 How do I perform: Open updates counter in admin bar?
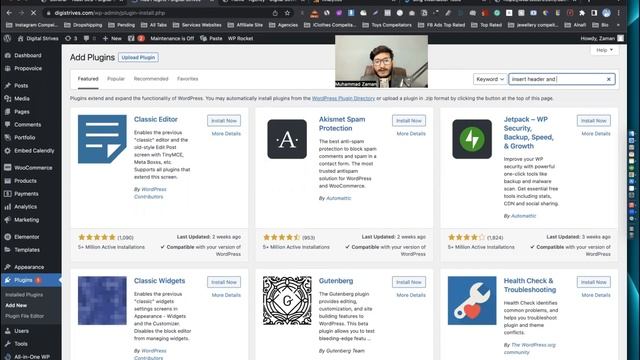[71, 38]
